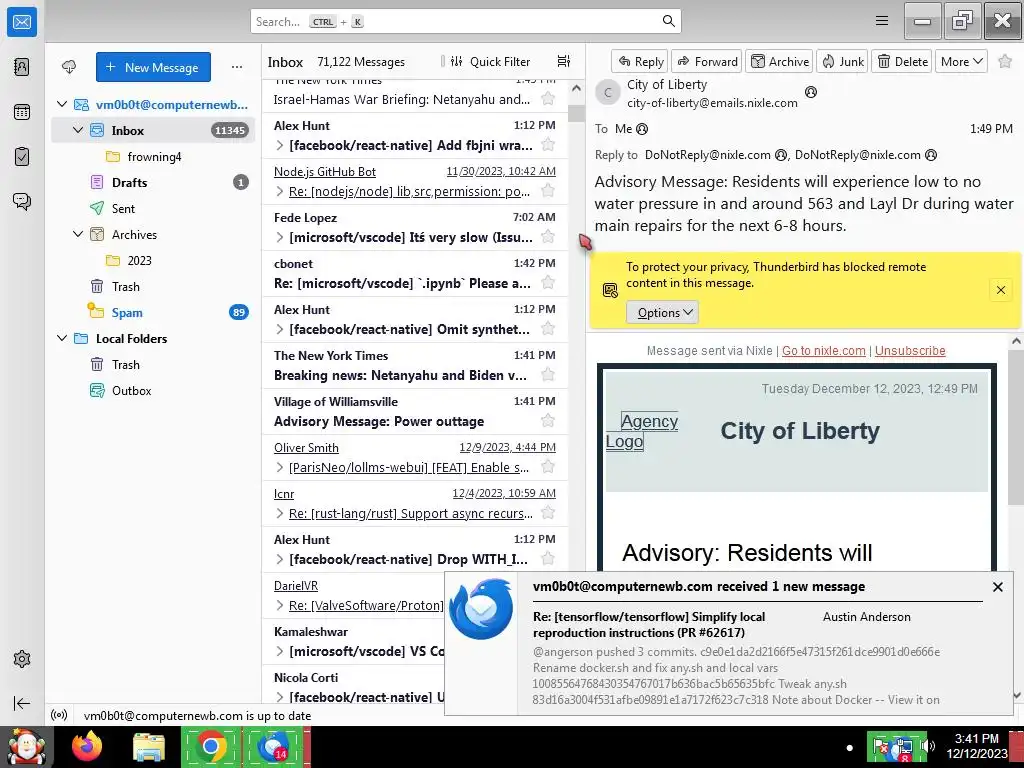
Task: Click the City of Liberty contact icon
Action: (810, 92)
